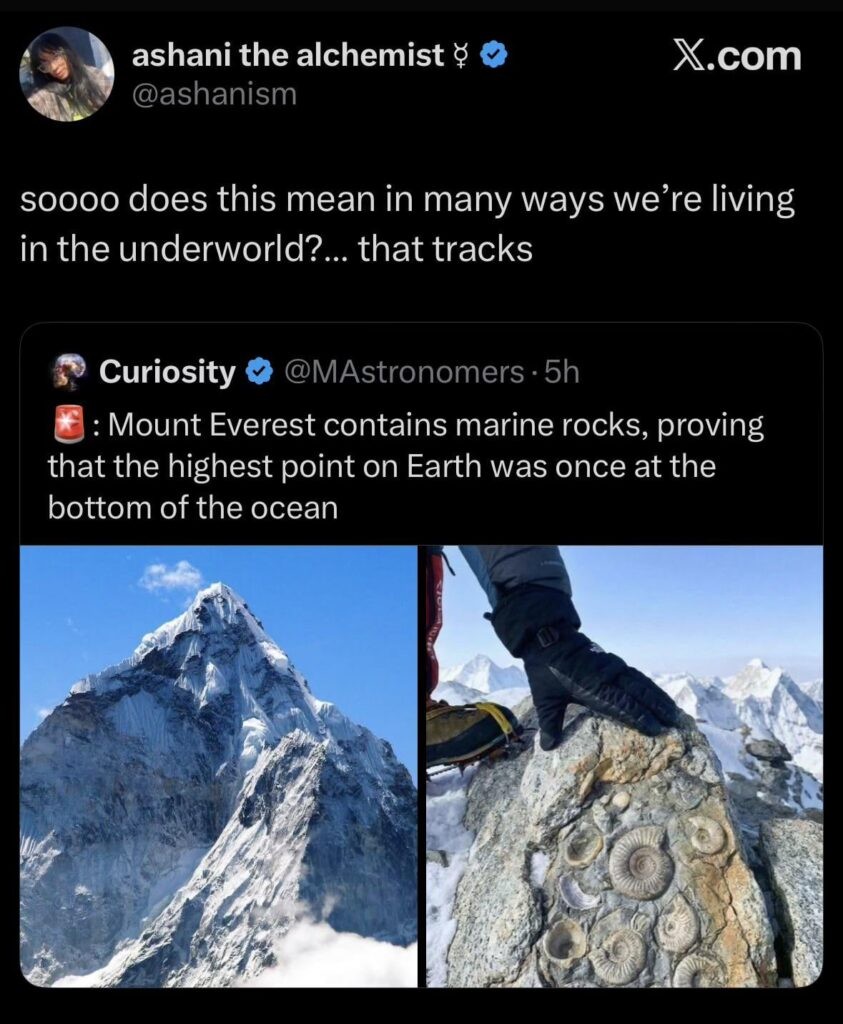Viewport: 843px width, 1024px height.
Task: Click the X.com logo watermark
Action: point(737,57)
